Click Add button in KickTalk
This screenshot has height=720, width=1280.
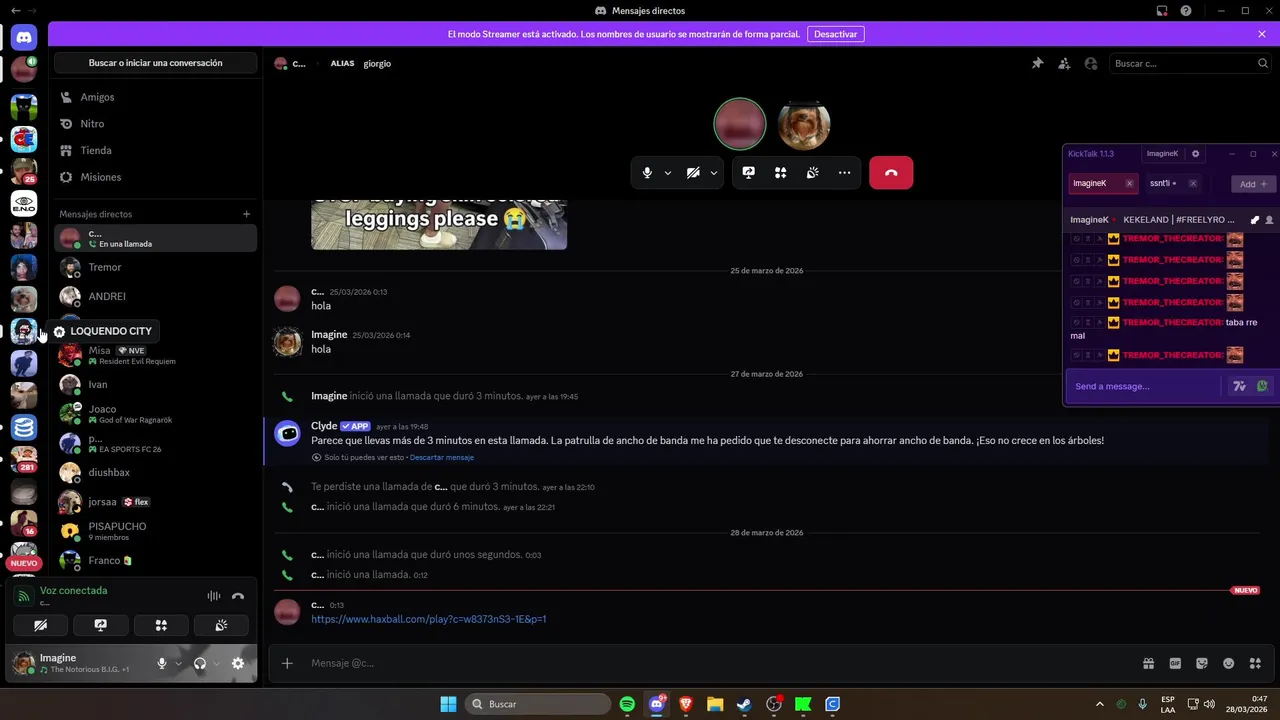[1253, 184]
